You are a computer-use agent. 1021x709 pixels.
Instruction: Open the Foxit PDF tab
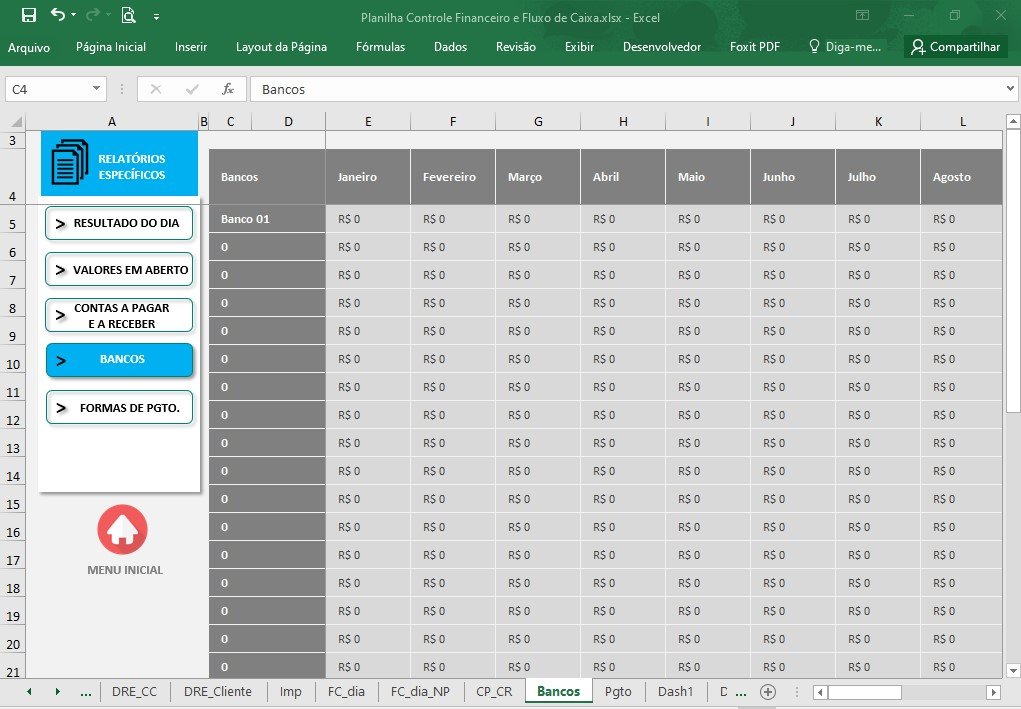tap(755, 47)
